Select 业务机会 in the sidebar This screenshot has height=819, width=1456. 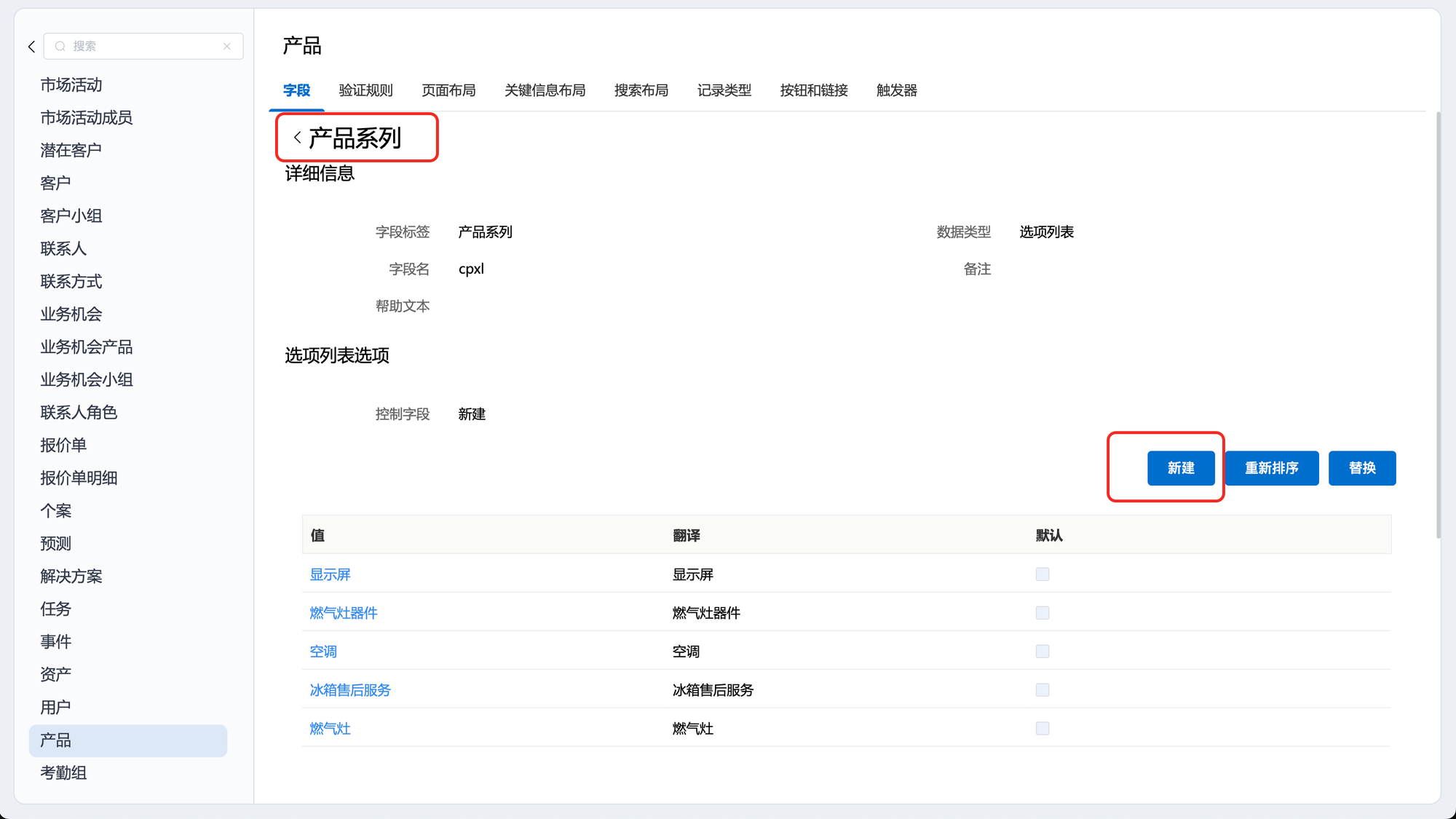click(x=71, y=314)
